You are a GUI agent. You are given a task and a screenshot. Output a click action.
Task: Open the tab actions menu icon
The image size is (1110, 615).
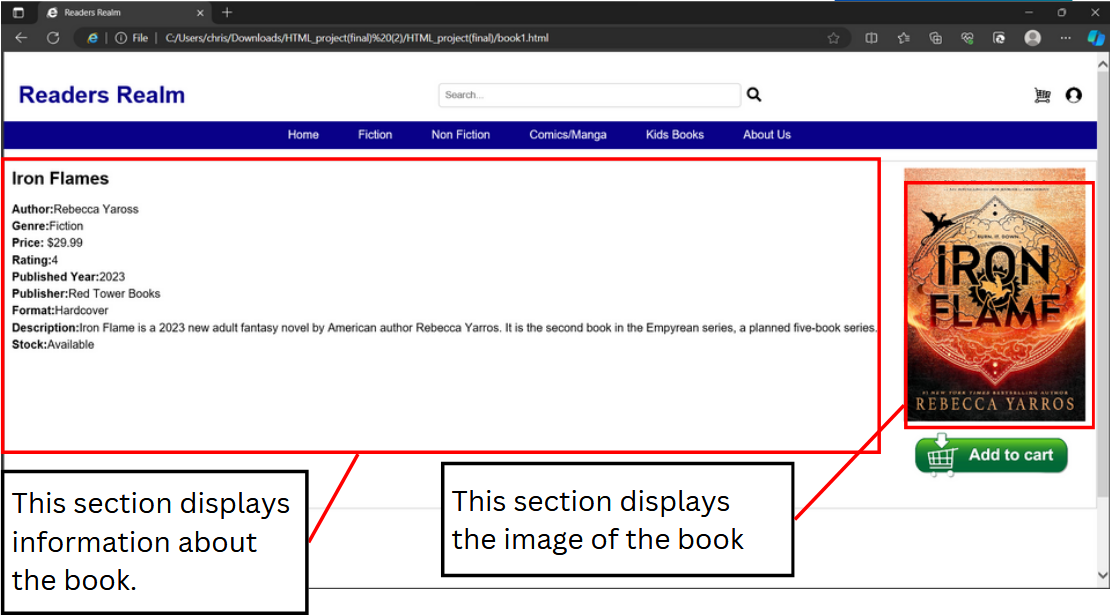[x=18, y=13]
